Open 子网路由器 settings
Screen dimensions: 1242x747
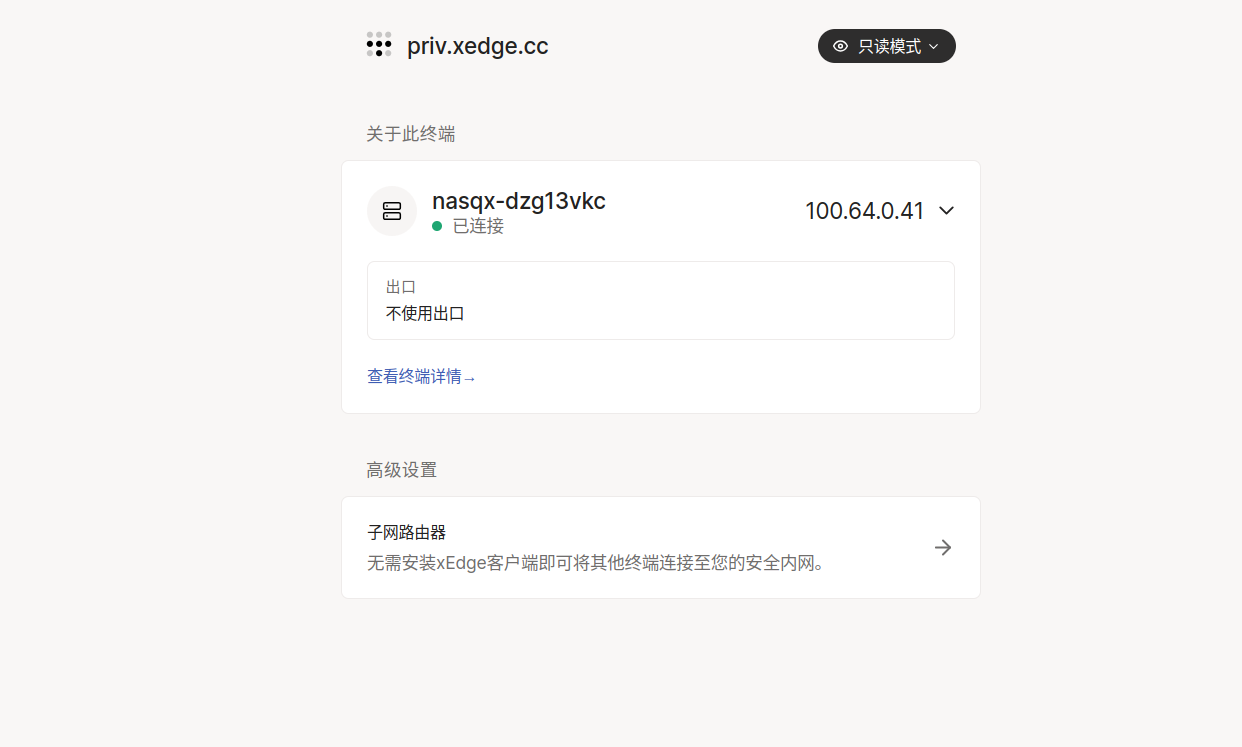pos(660,547)
